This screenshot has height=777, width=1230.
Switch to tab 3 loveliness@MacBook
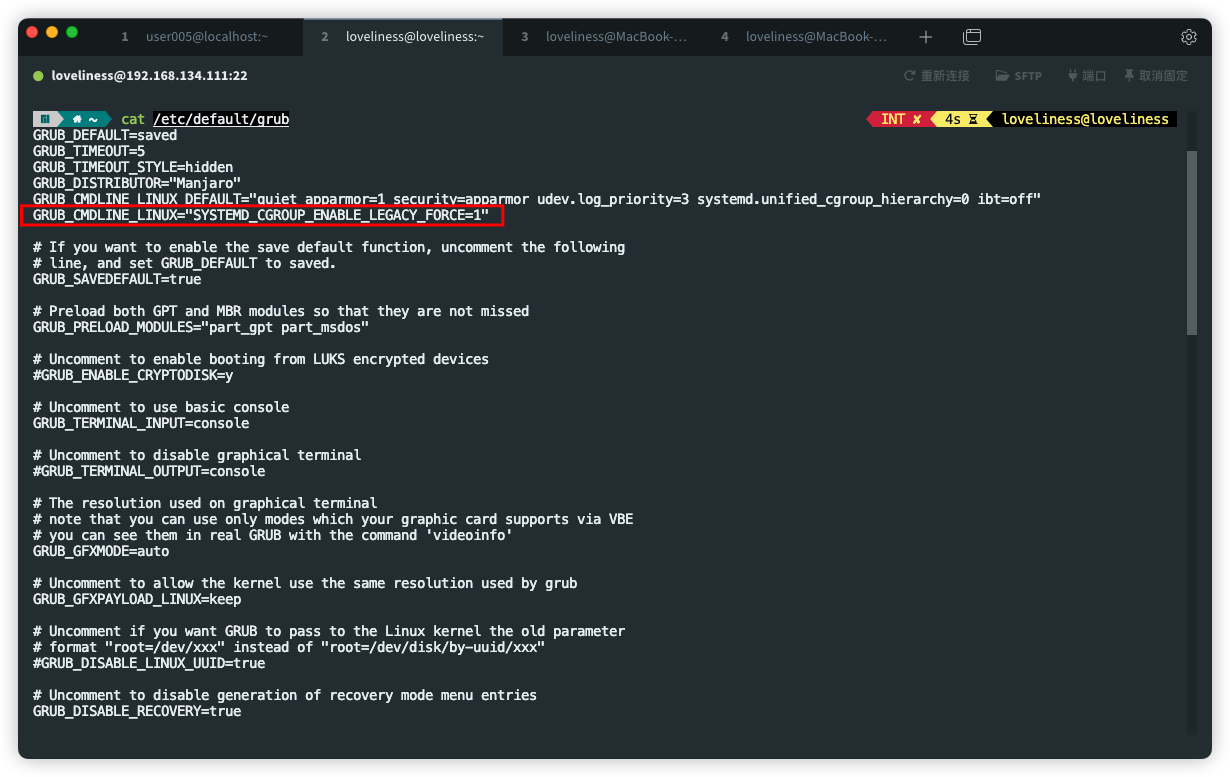pyautogui.click(x=603, y=37)
